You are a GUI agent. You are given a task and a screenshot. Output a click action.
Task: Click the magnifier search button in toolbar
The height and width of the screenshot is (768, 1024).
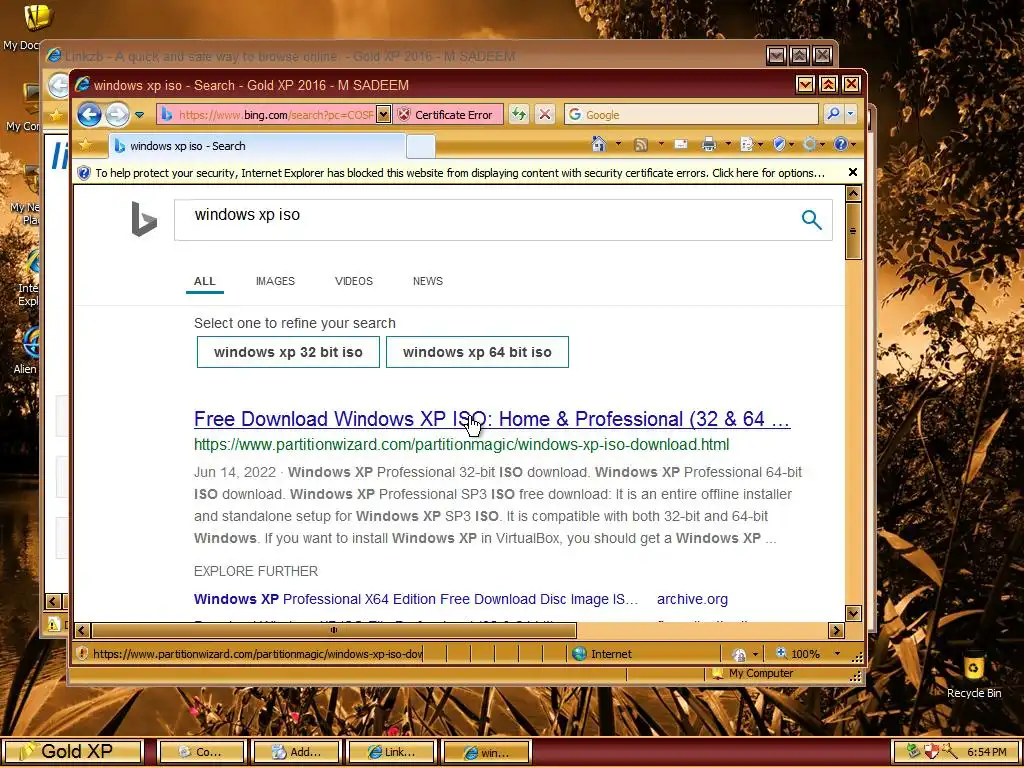833,115
